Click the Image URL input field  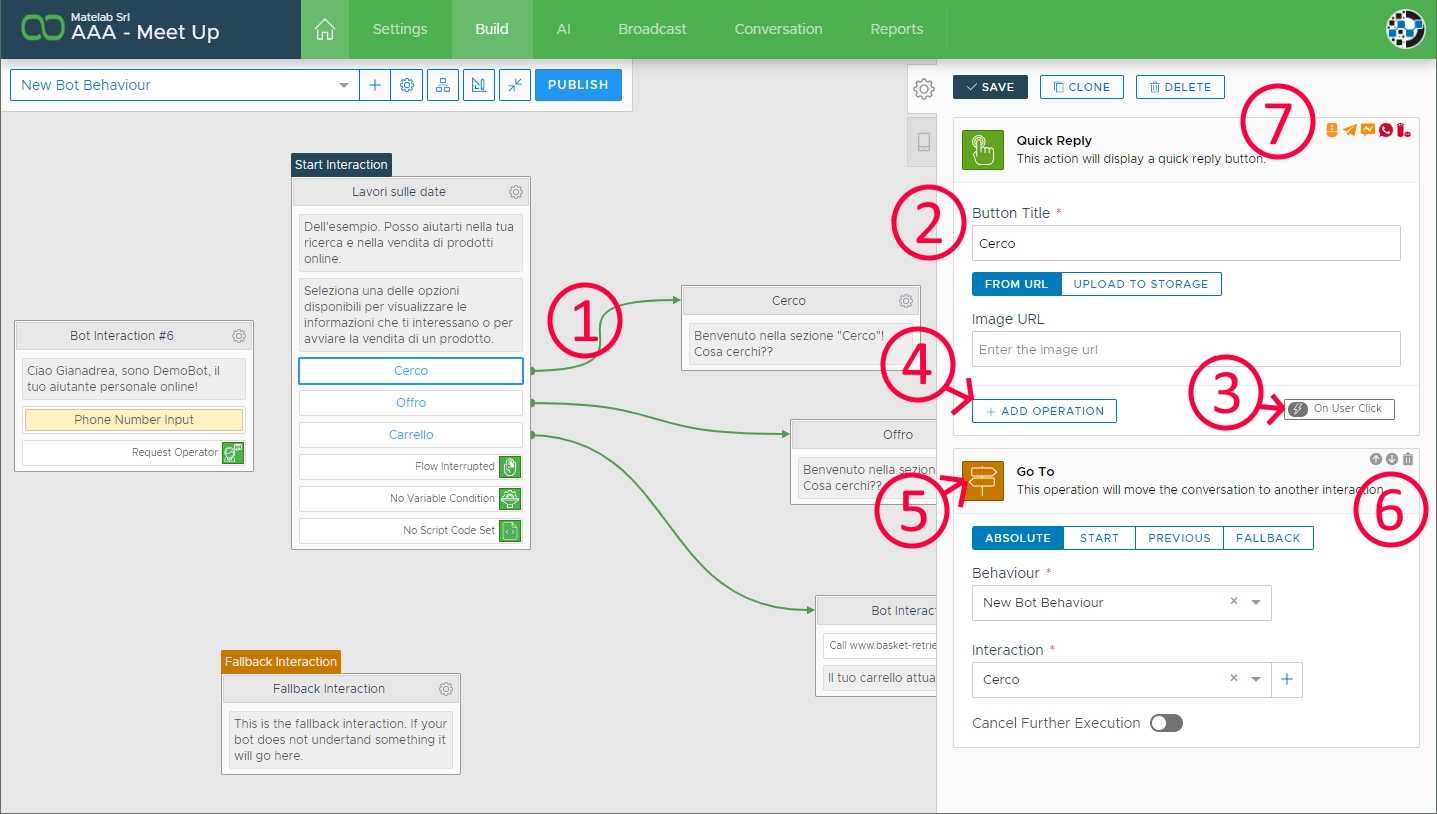pos(1185,350)
